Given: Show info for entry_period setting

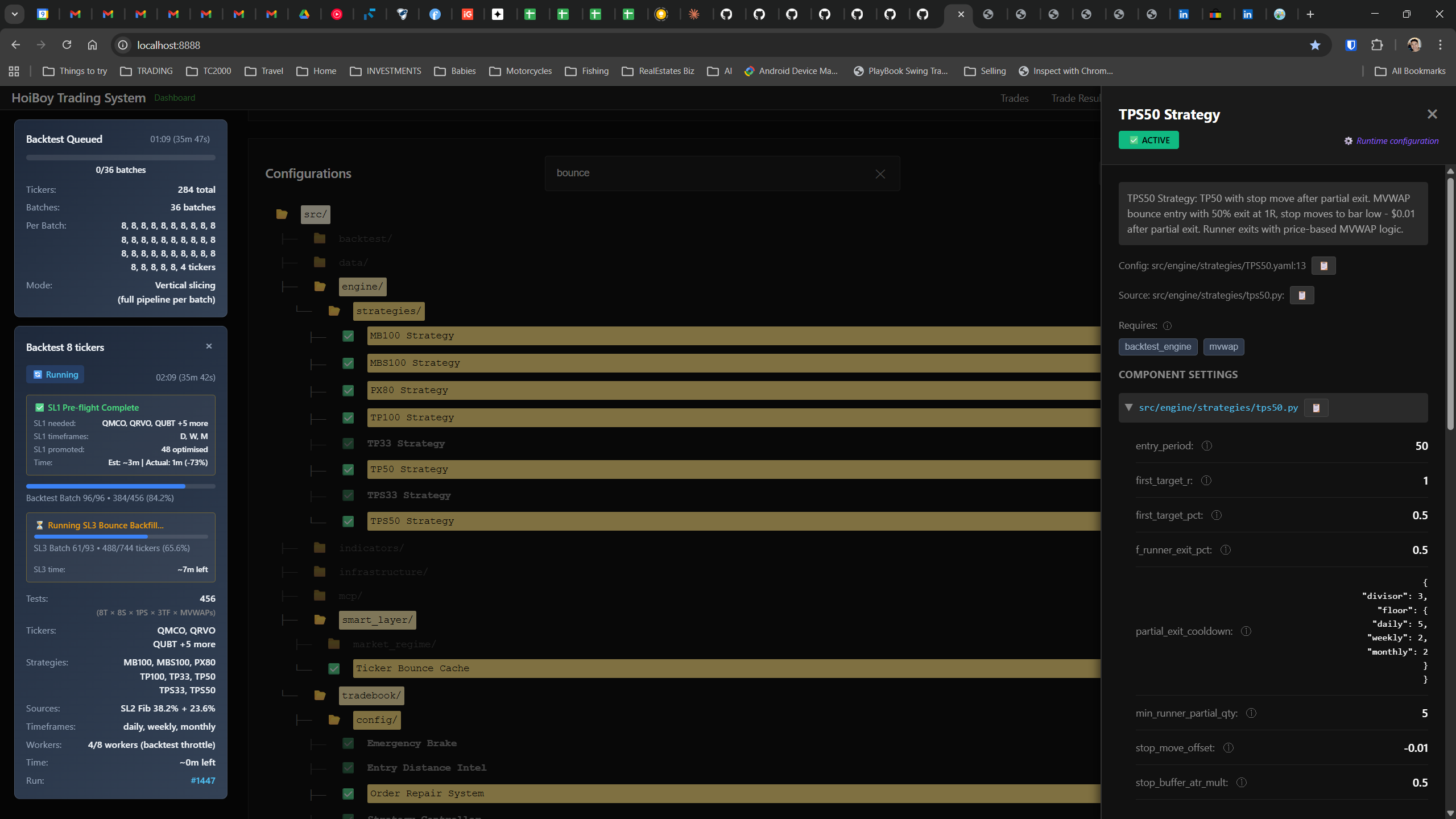Looking at the screenshot, I should coord(1207,446).
